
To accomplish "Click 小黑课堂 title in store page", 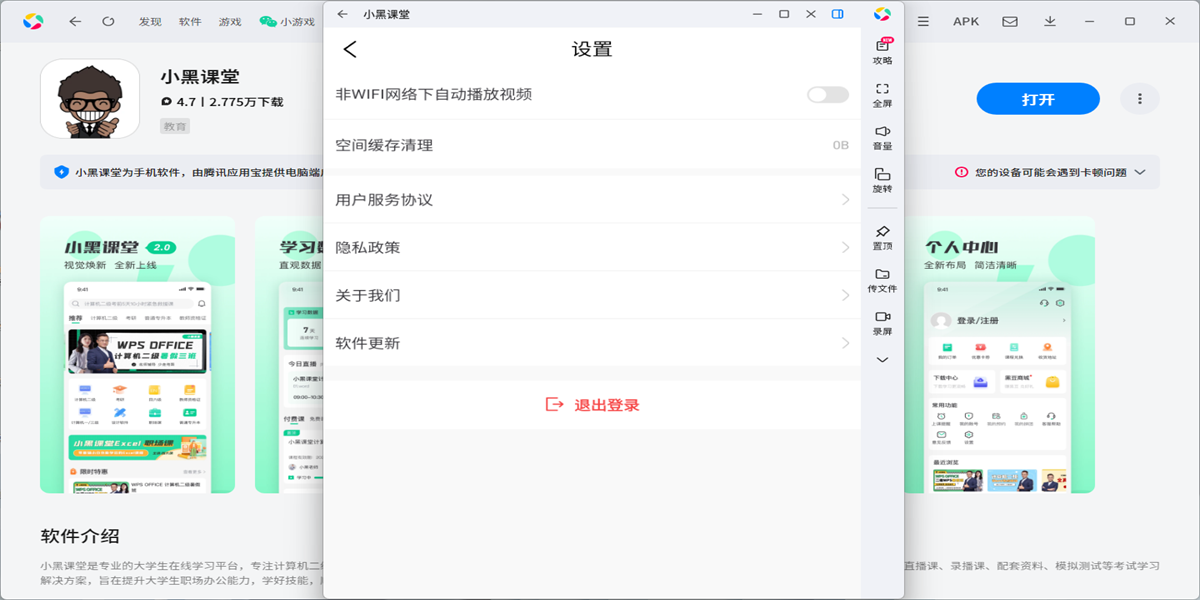I will pos(200,77).
